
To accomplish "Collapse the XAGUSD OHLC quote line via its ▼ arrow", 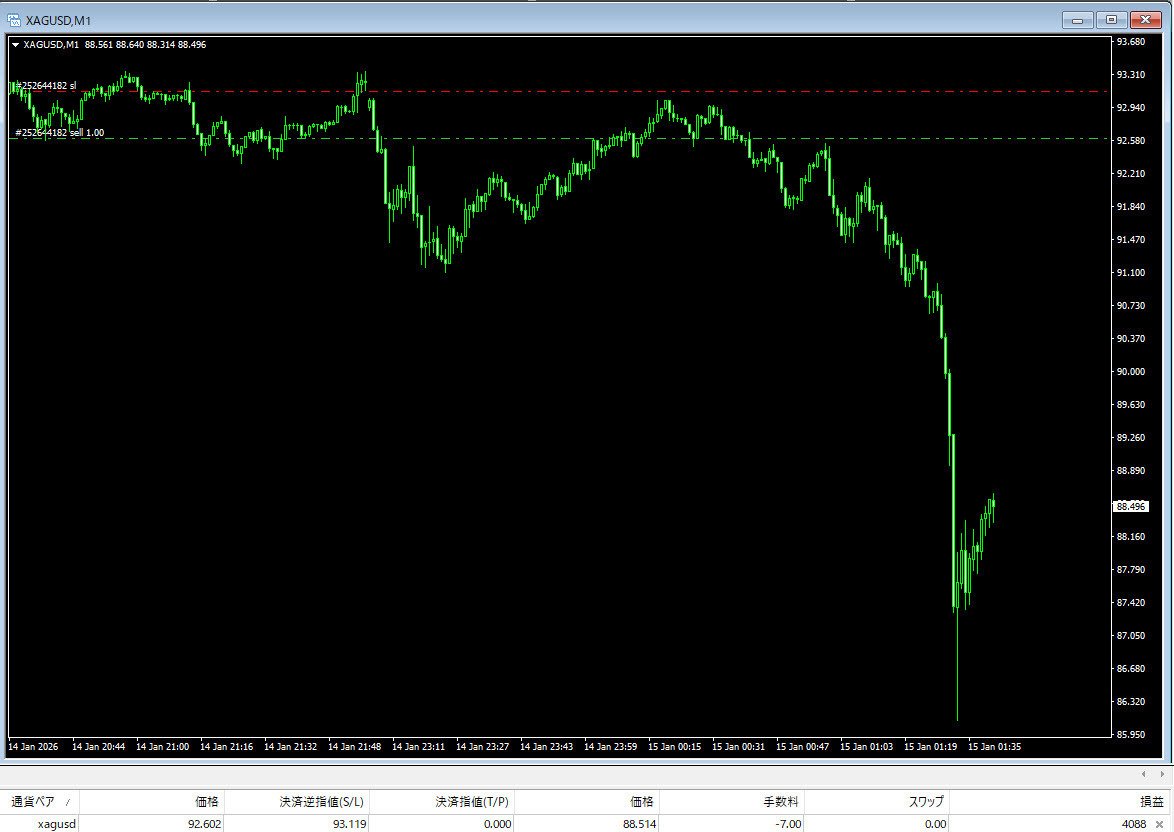I will [16, 44].
